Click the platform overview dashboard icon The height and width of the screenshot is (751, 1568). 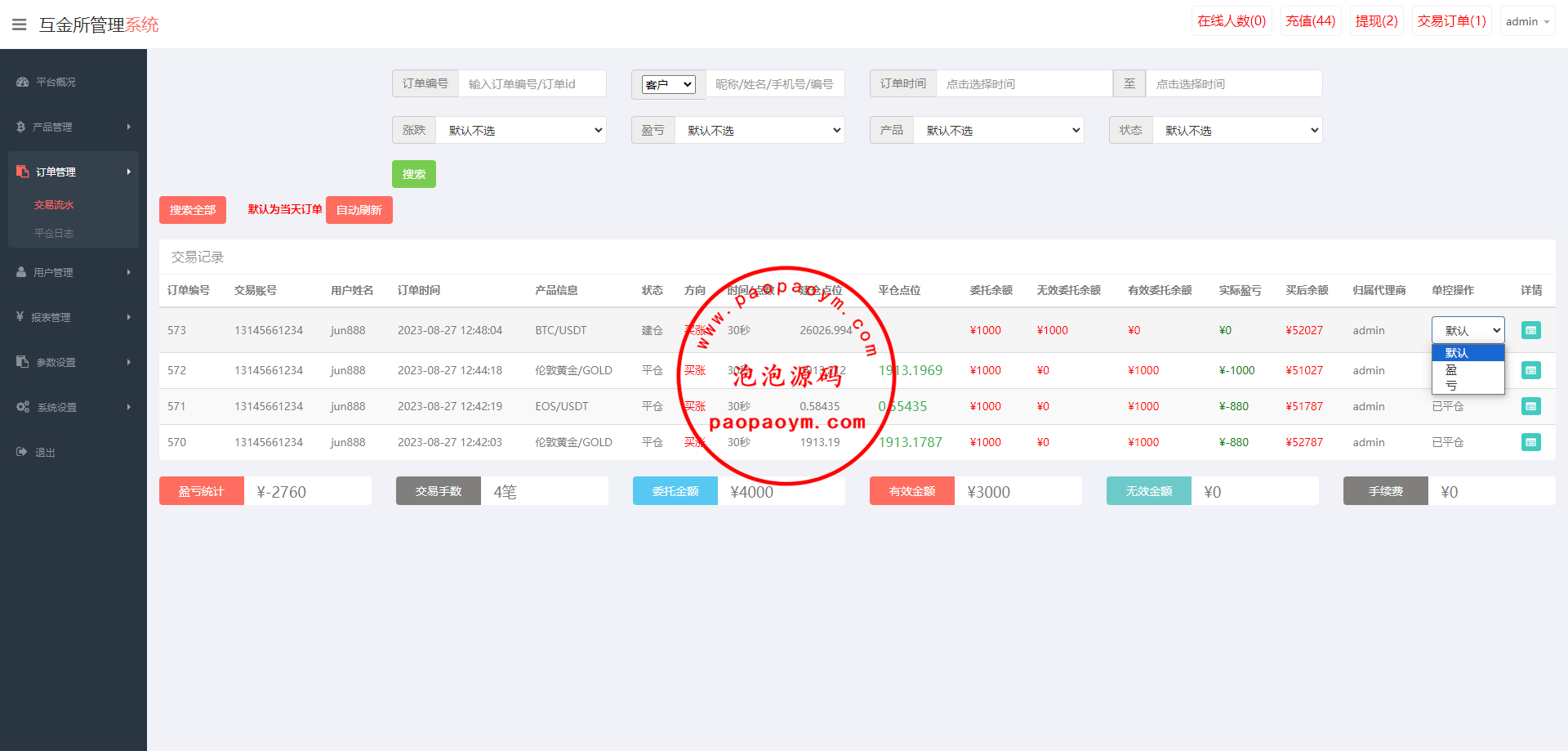23,82
